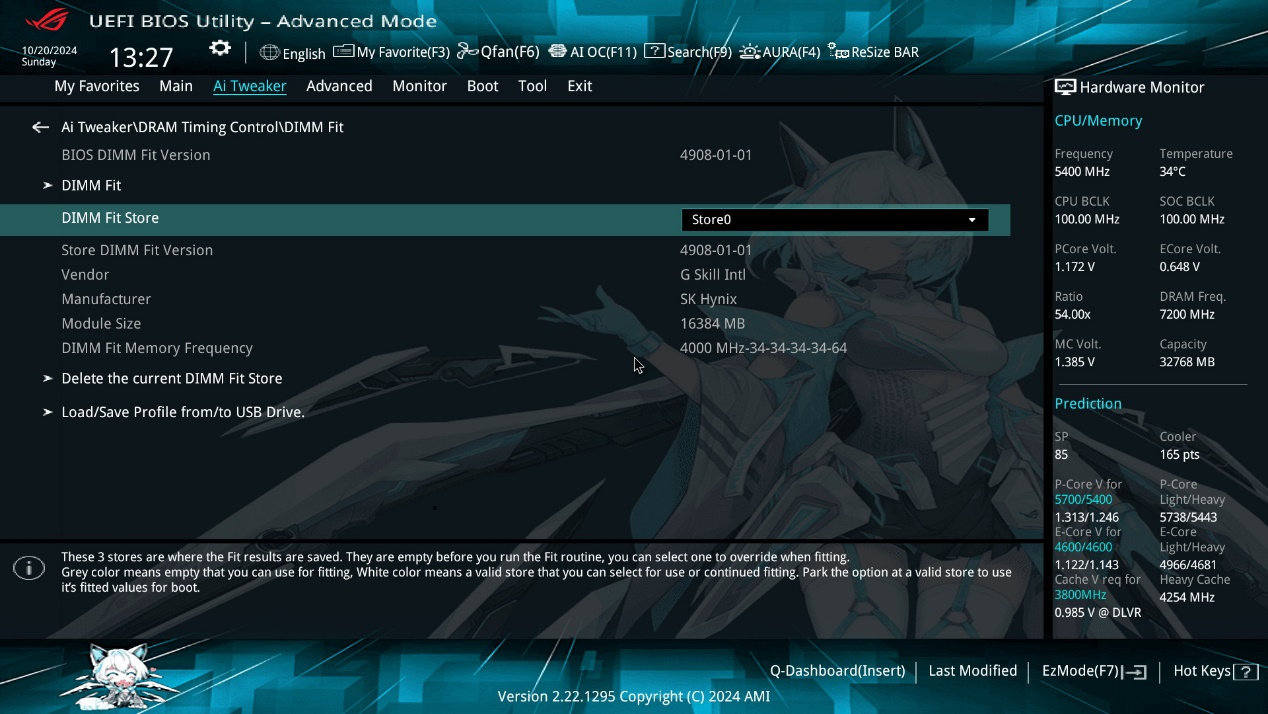Toggle ReSize BAR option
The width and height of the screenshot is (1268, 714).
874,52
